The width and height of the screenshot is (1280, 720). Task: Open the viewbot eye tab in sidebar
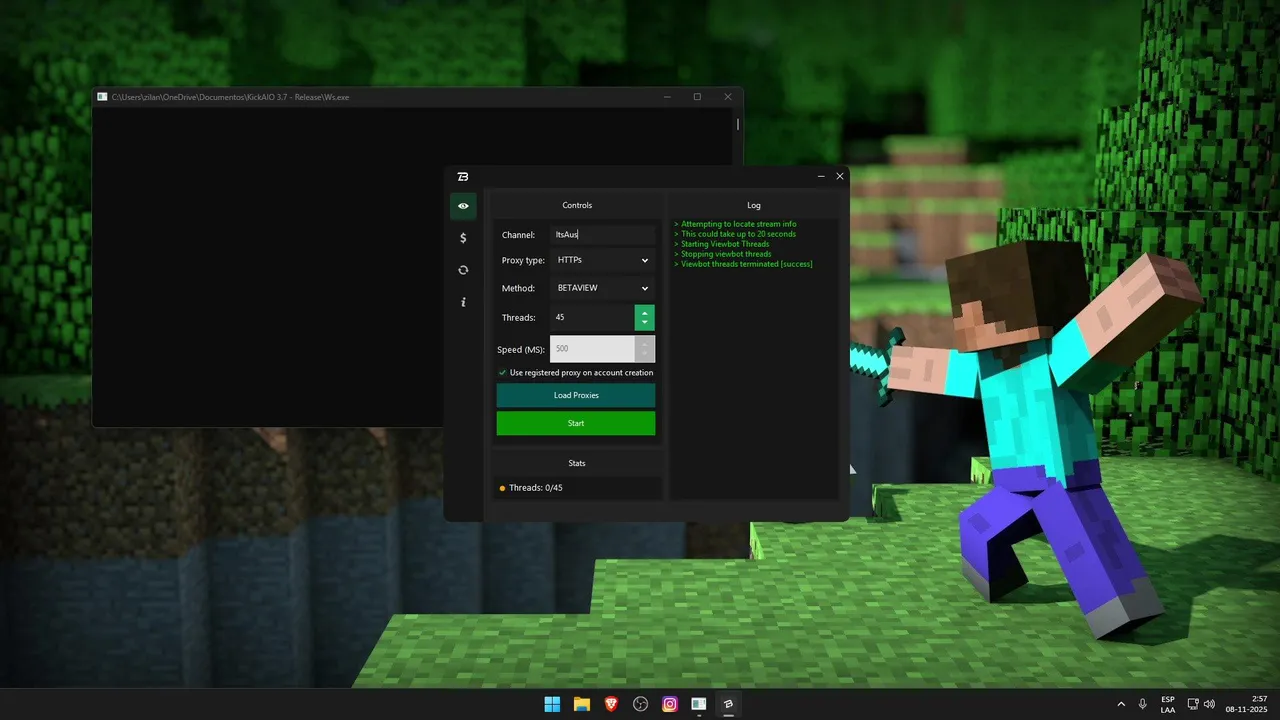tap(463, 206)
